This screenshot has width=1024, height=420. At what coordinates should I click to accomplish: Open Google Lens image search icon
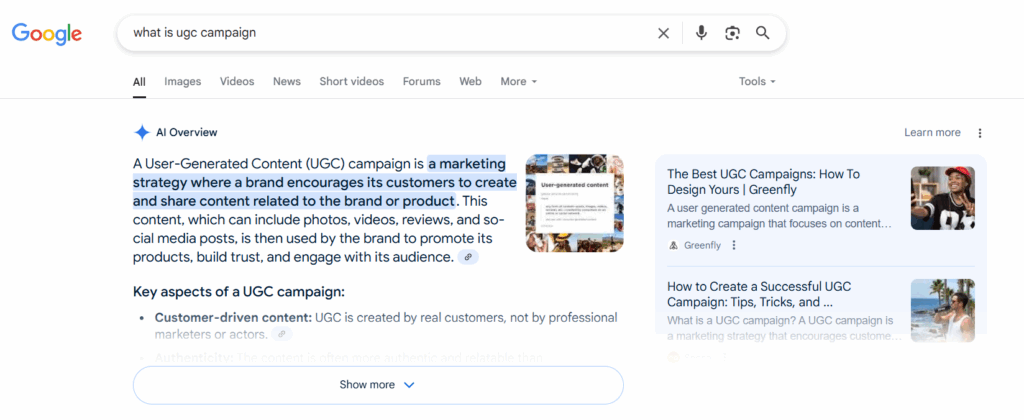(732, 33)
